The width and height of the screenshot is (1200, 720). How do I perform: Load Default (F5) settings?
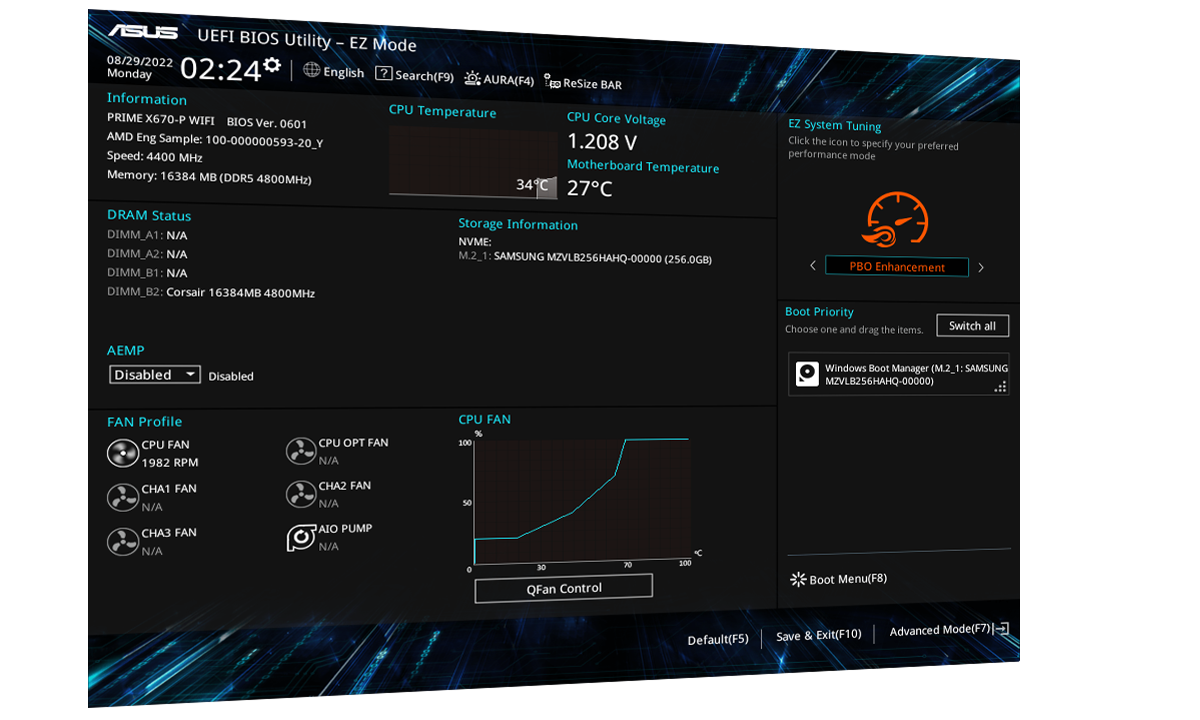click(717, 639)
